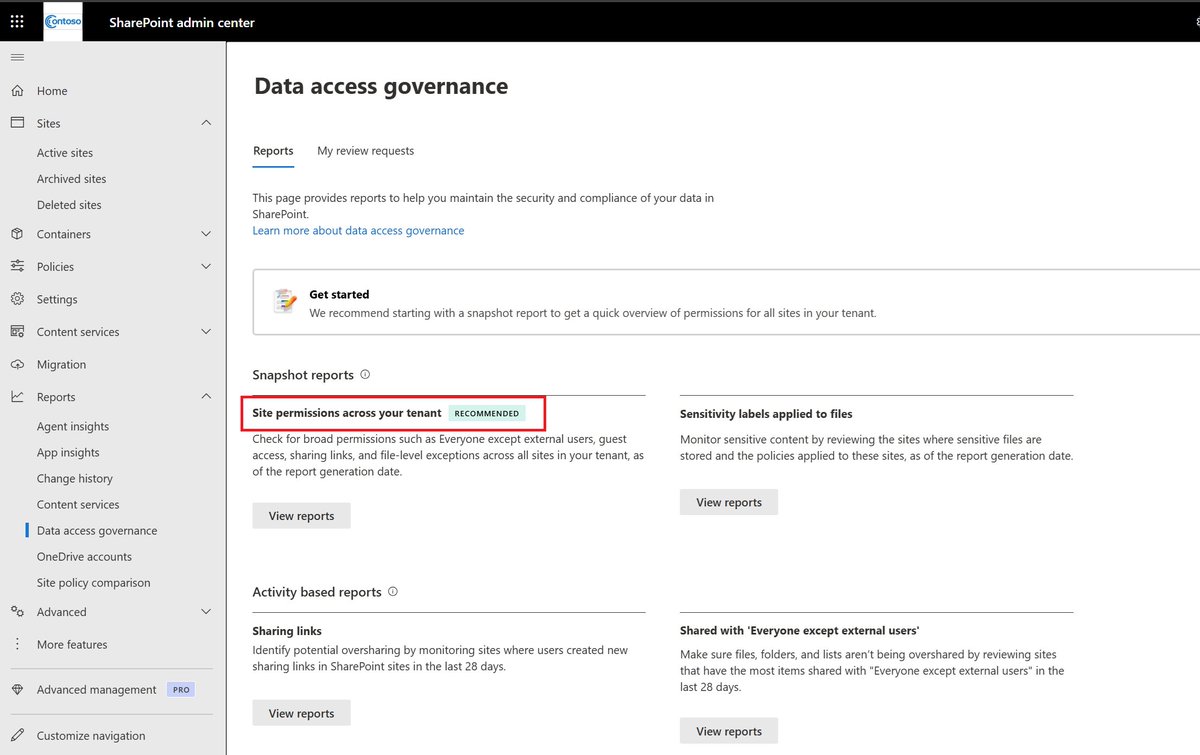
Task: Open Agent insights report
Action: pyautogui.click(x=73, y=427)
